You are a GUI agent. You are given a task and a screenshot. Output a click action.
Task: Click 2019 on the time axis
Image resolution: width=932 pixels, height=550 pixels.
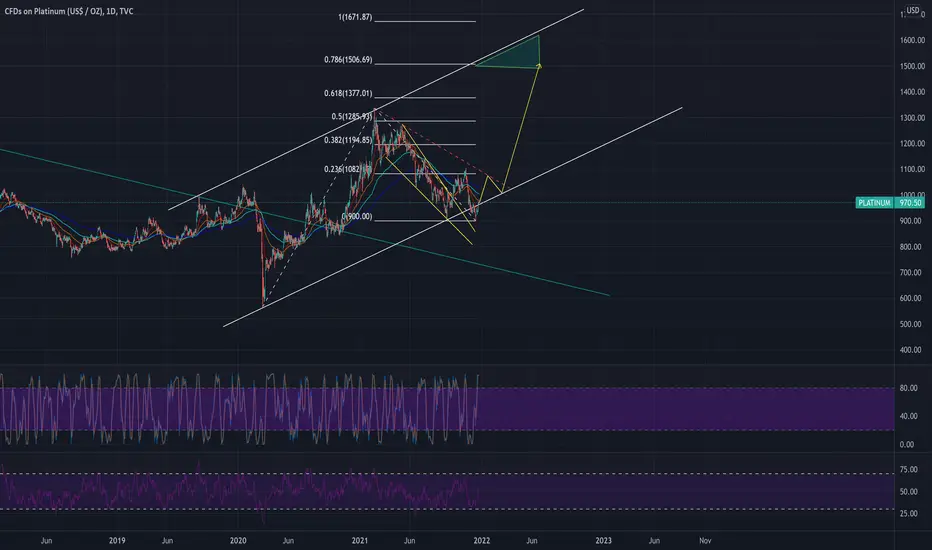pyautogui.click(x=117, y=540)
